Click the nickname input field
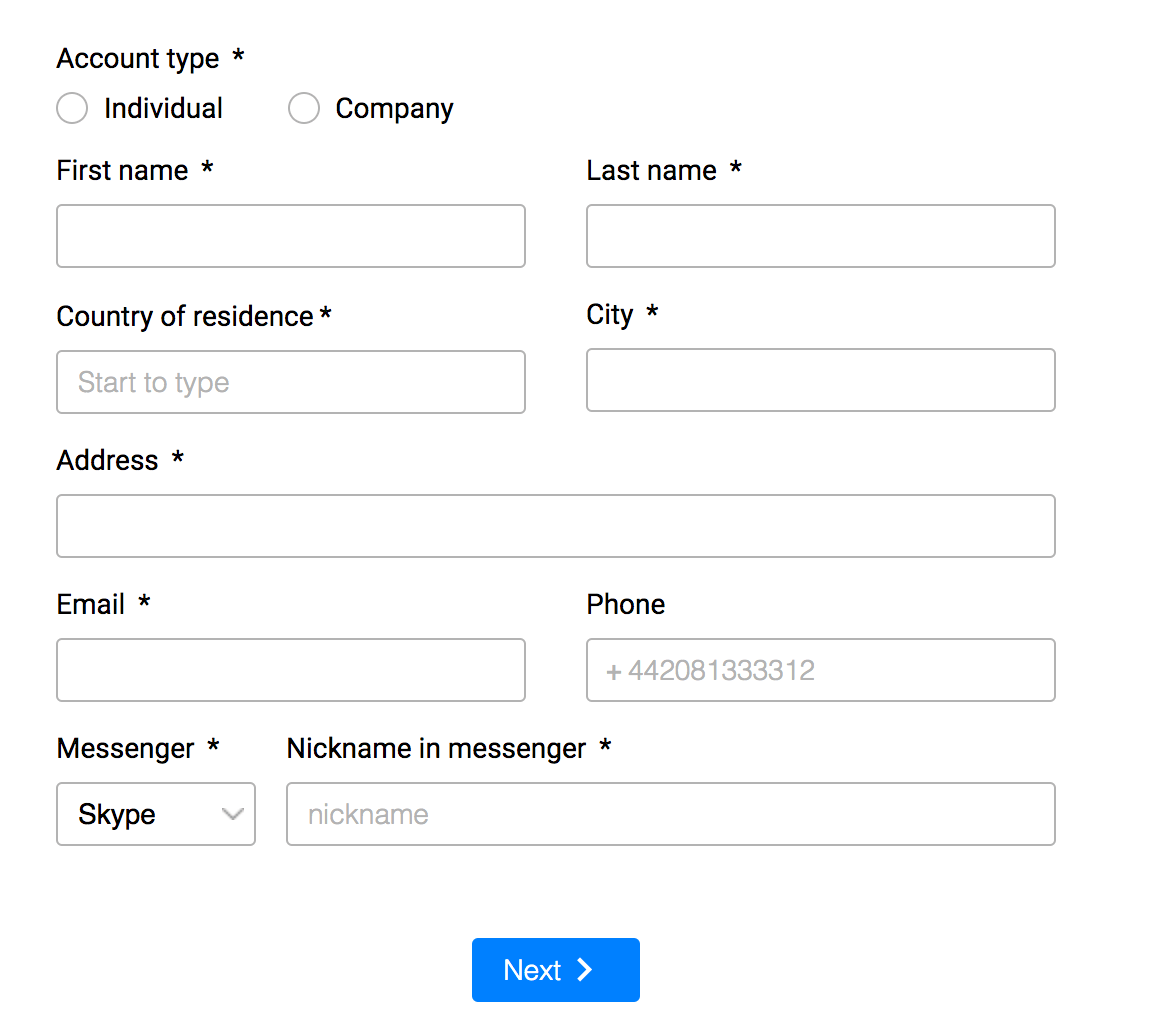 [670, 814]
